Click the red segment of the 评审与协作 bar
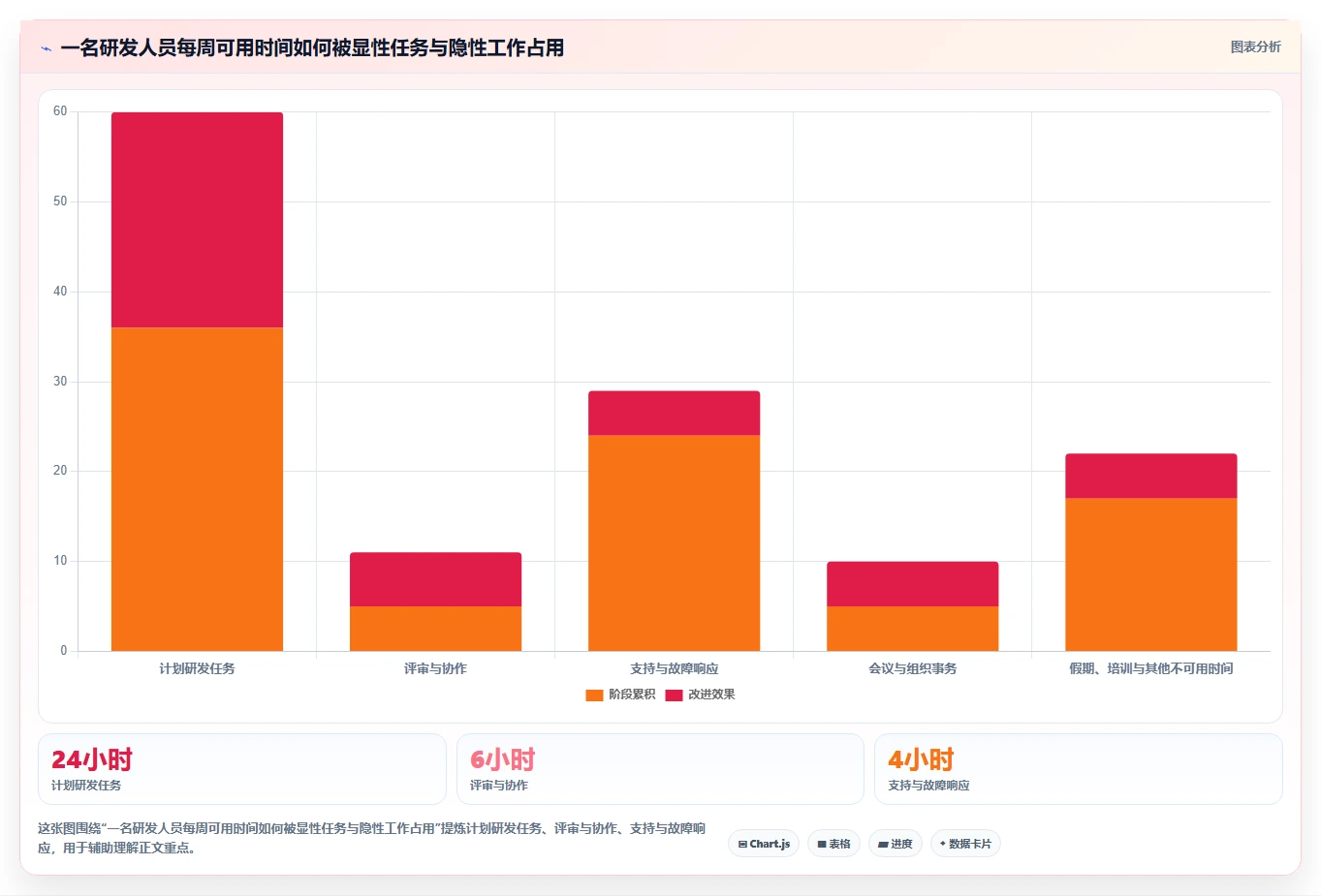The width and height of the screenshot is (1321, 896). (x=435, y=579)
